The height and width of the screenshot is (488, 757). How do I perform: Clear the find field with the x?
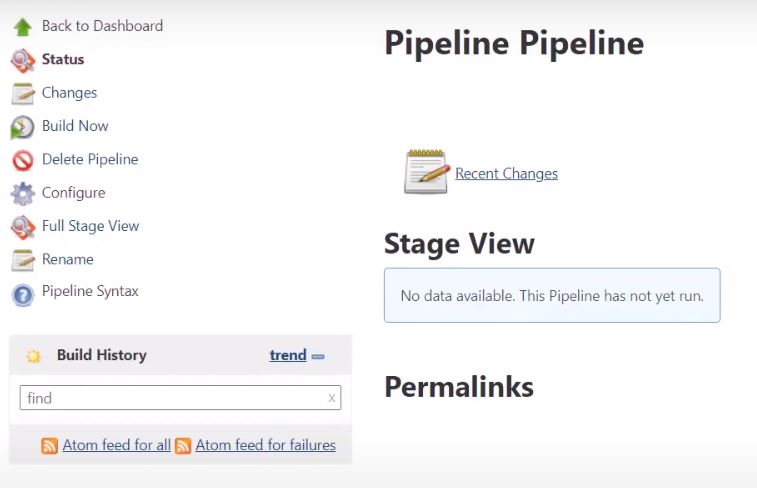pyautogui.click(x=332, y=398)
